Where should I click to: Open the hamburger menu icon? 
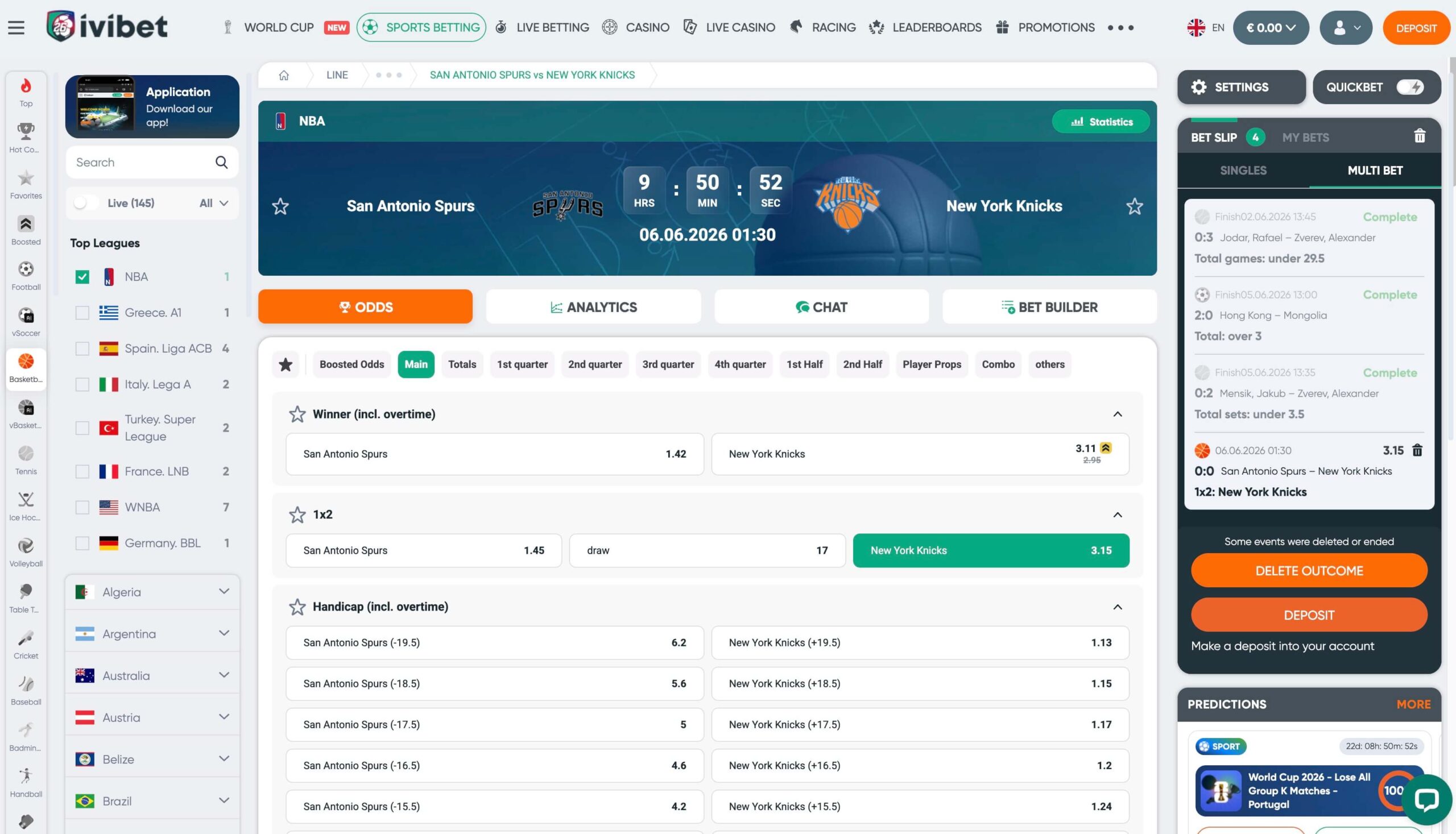click(x=16, y=27)
